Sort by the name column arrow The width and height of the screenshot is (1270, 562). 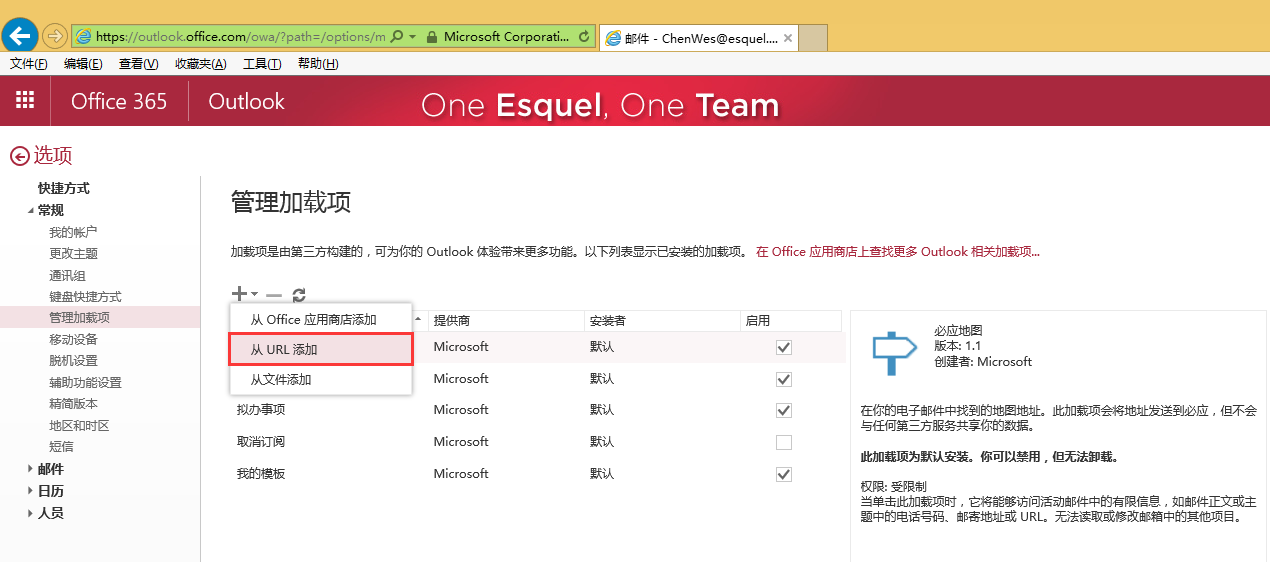point(418,319)
